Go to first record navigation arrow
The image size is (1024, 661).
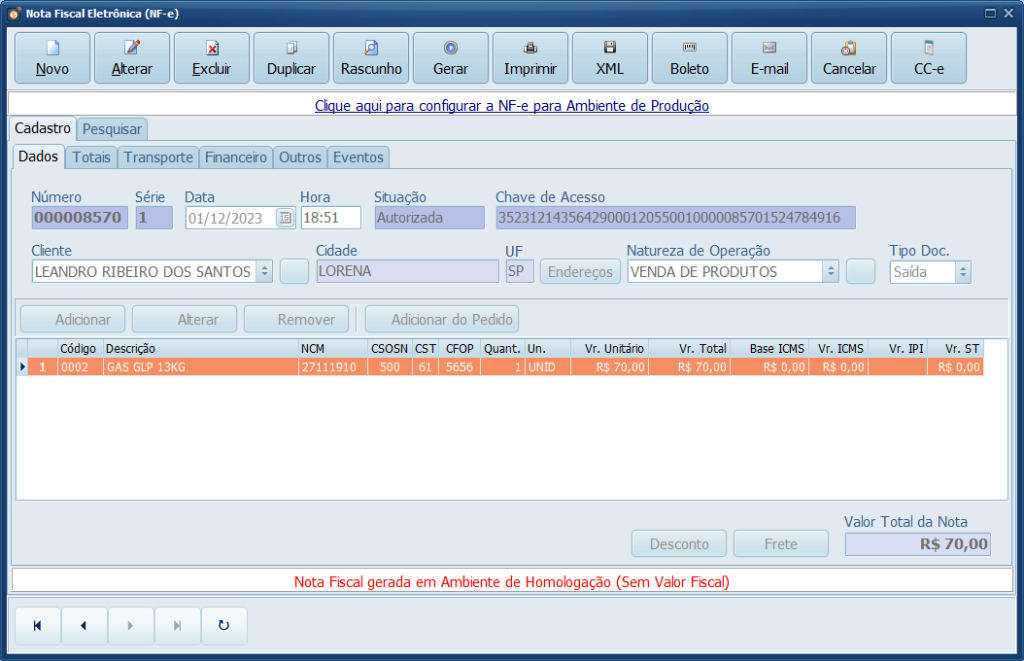(x=38, y=626)
